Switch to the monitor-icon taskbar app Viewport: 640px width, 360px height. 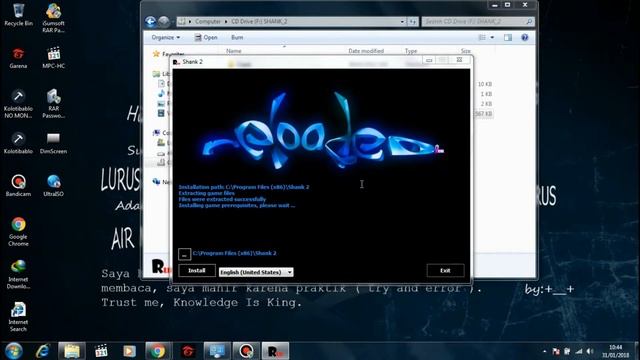pyautogui.click(x=217, y=351)
